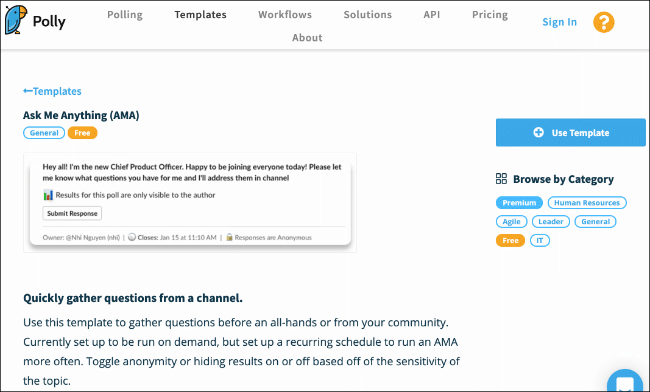
Task: Select the IT category tag
Action: [540, 241]
